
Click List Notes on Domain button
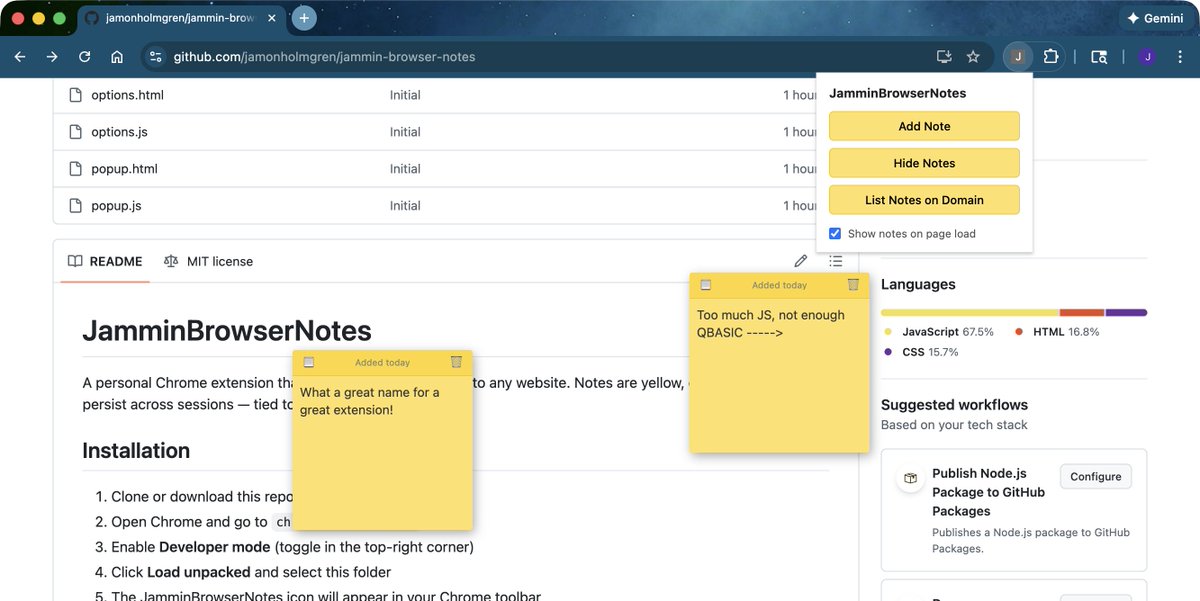[924, 200]
